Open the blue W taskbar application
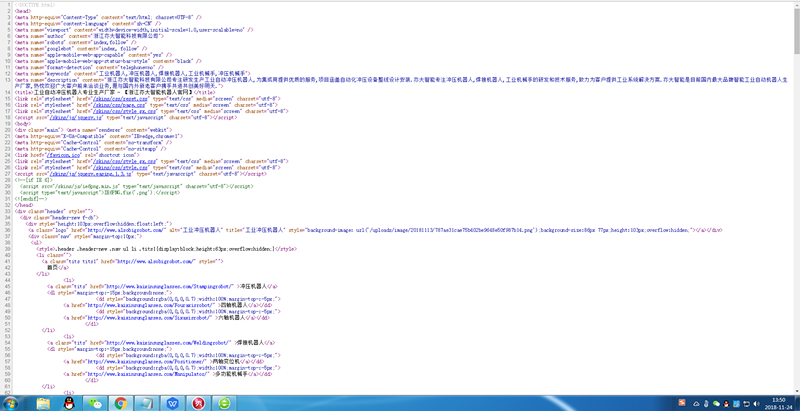 pyautogui.click(x=173, y=402)
